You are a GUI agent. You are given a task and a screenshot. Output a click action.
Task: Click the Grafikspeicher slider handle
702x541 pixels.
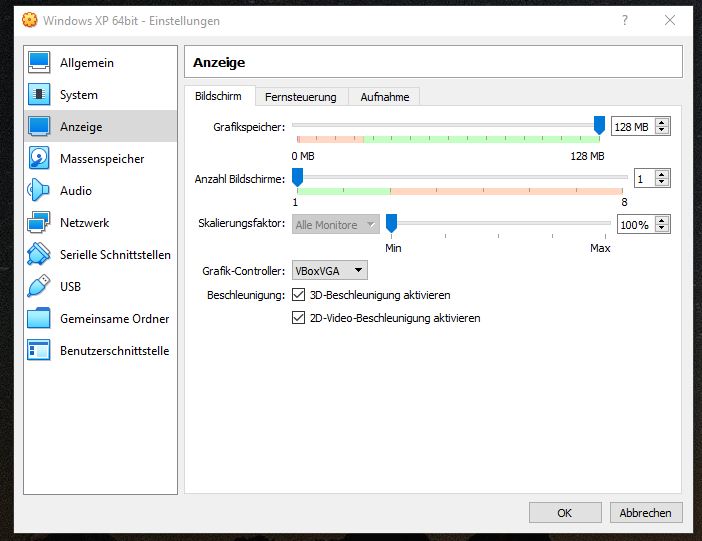point(599,125)
